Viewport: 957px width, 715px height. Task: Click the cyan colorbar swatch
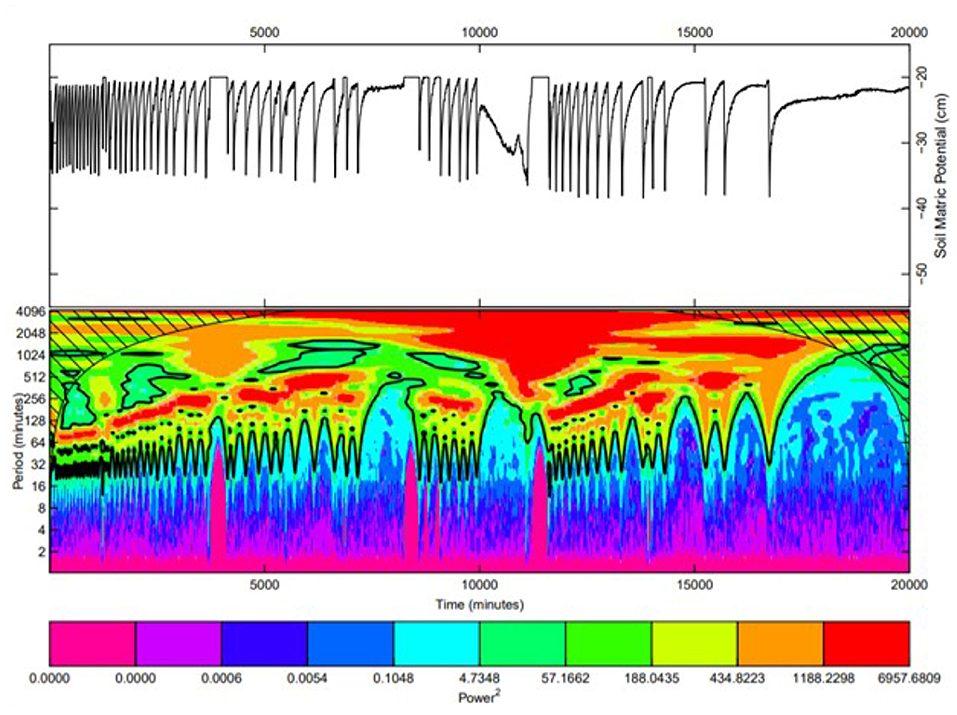coord(436,644)
